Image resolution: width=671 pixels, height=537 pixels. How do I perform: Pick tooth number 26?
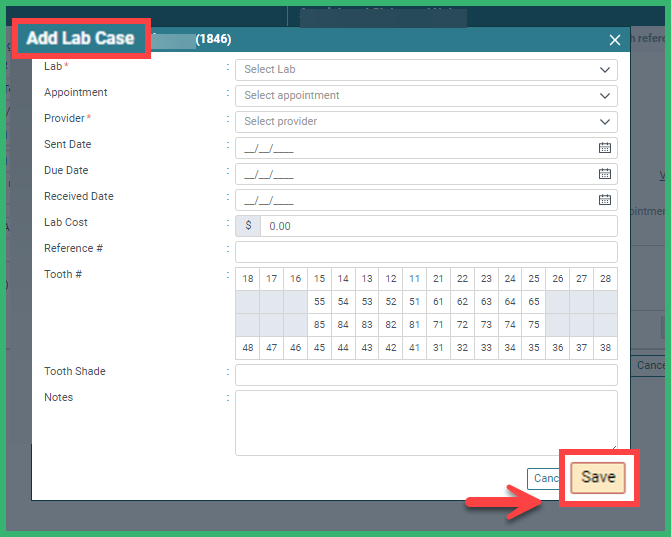[558, 279]
